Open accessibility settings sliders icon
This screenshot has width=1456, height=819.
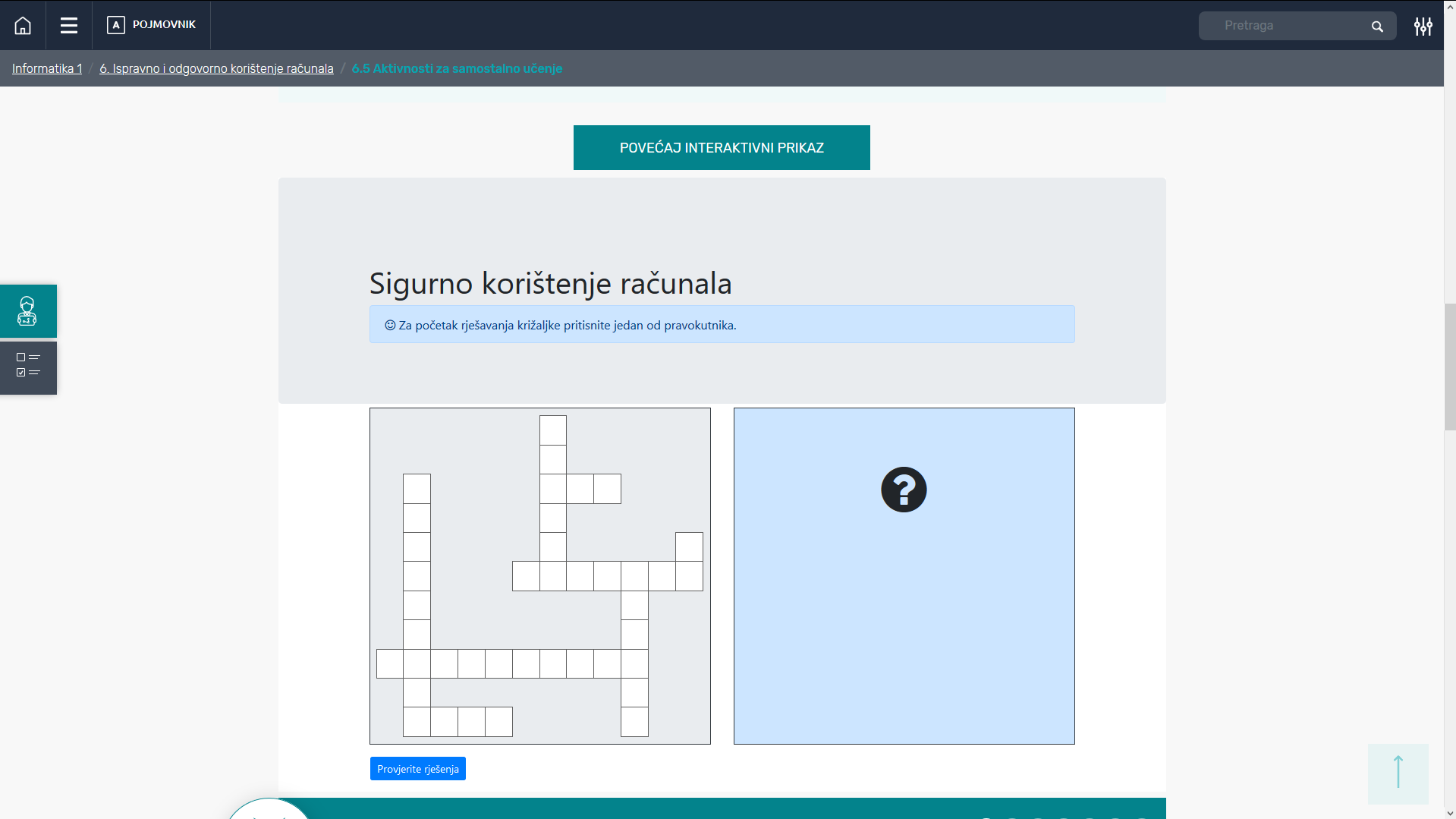click(1423, 27)
